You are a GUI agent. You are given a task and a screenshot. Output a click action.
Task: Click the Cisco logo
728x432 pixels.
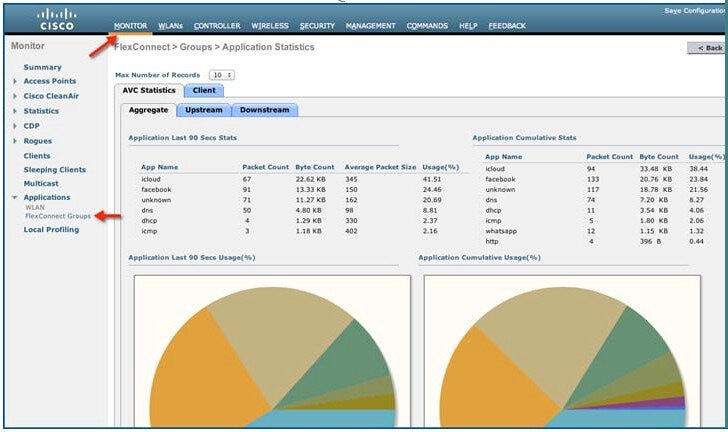pyautogui.click(x=56, y=20)
